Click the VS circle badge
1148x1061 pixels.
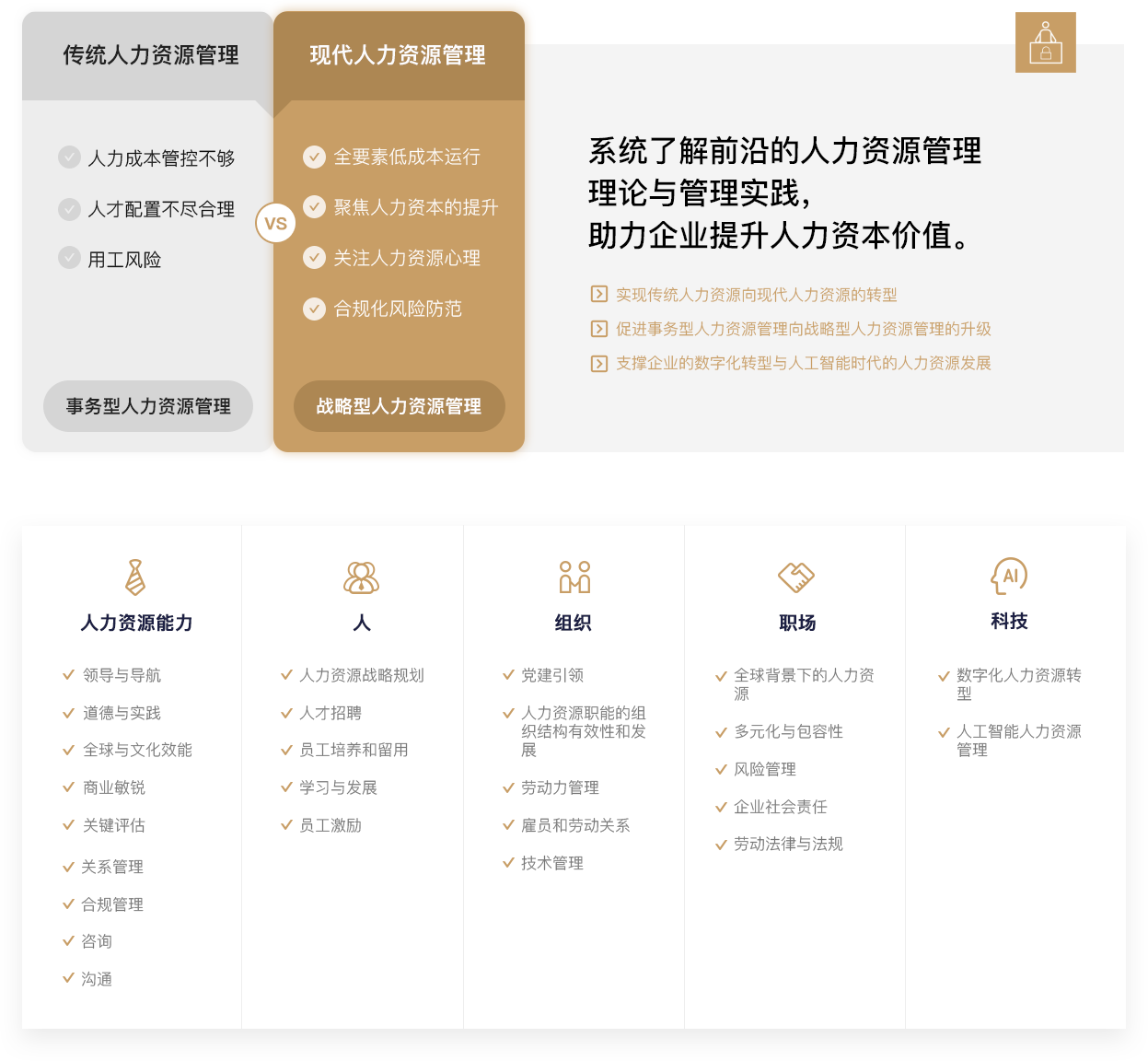tap(275, 223)
